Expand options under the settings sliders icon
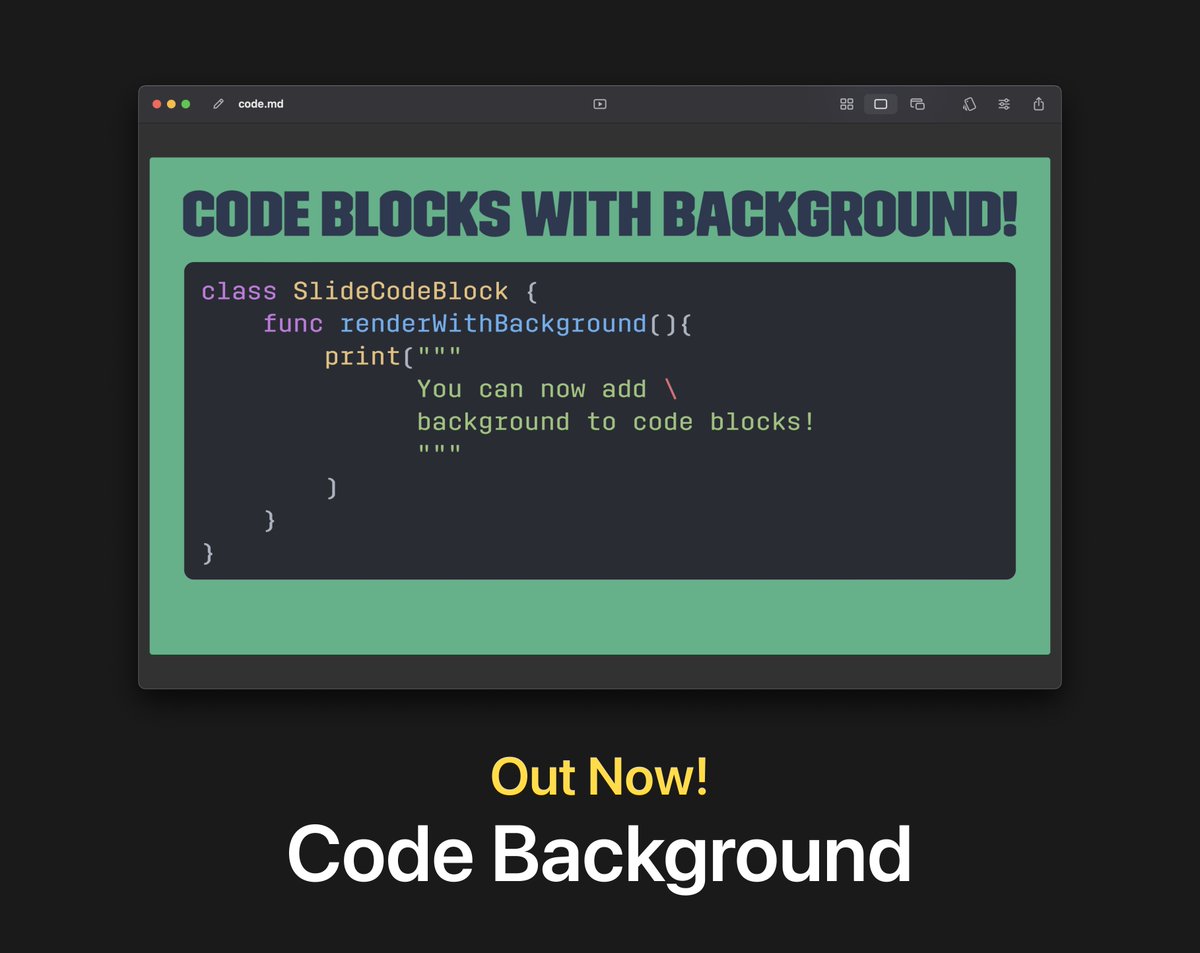The image size is (1200, 953). click(1004, 104)
